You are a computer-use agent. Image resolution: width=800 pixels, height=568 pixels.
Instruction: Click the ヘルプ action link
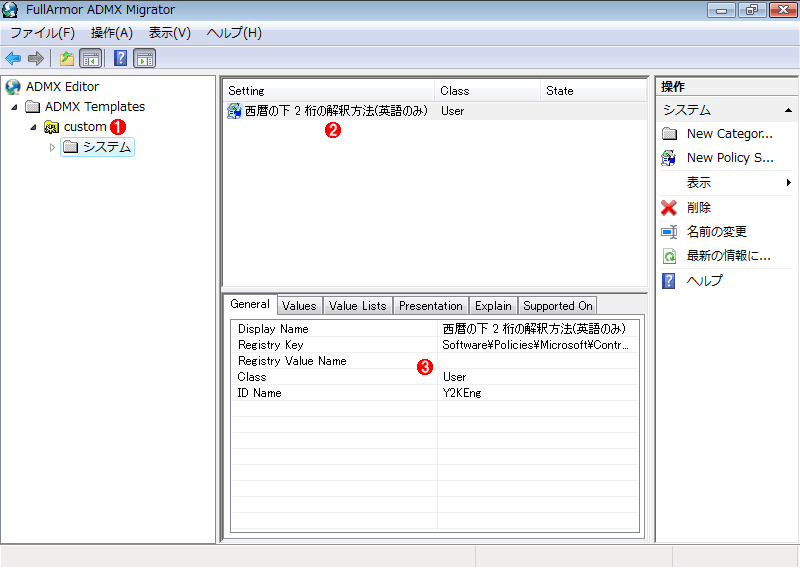click(x=705, y=280)
